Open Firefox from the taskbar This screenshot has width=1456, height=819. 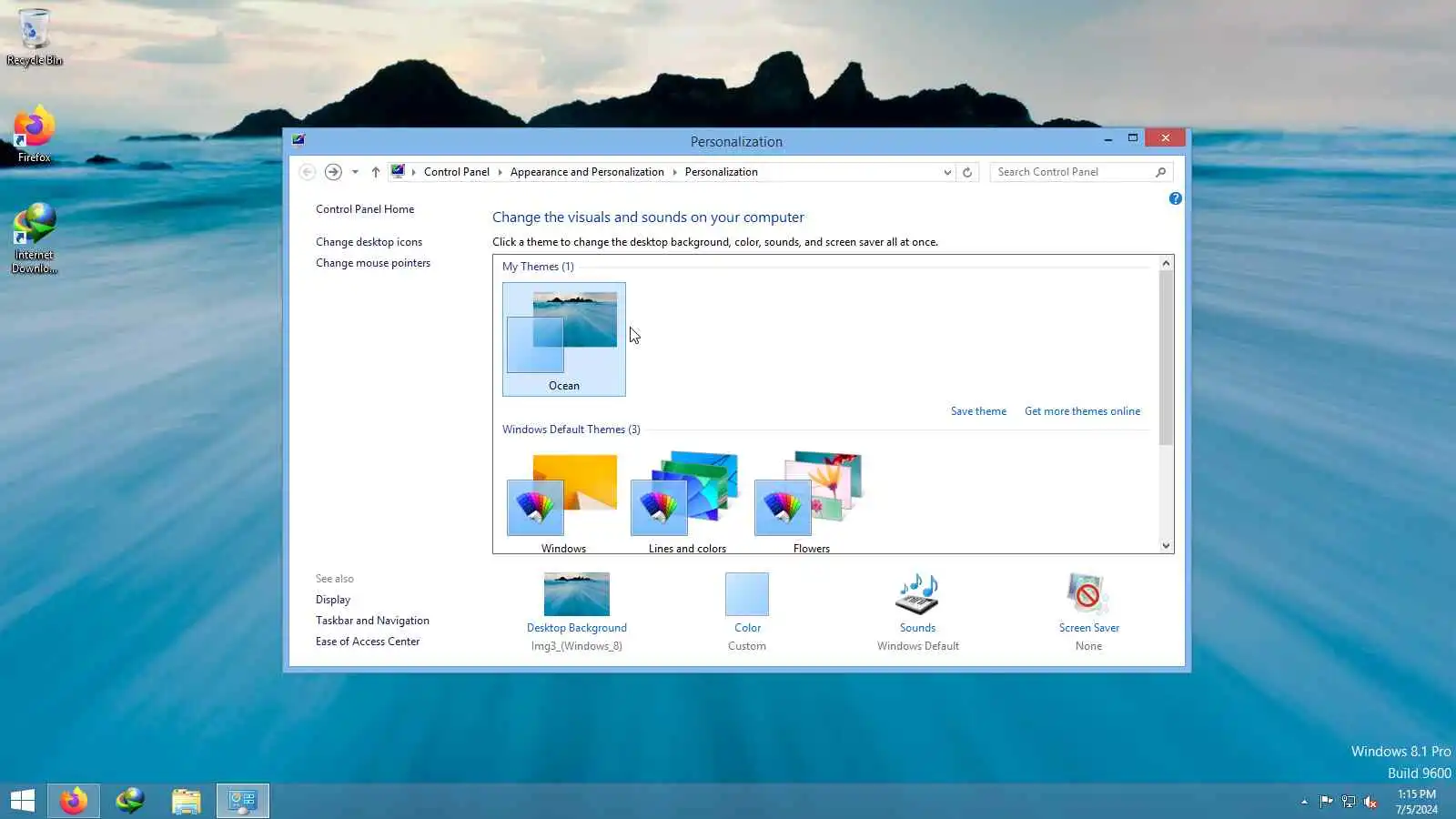[74, 801]
